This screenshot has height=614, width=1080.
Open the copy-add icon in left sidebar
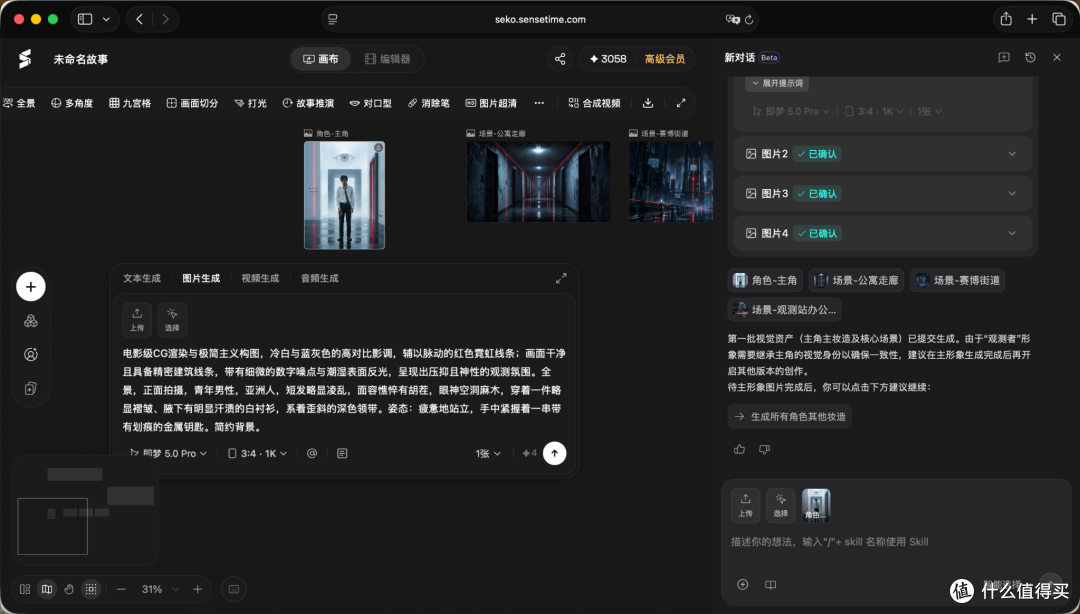tap(31, 389)
